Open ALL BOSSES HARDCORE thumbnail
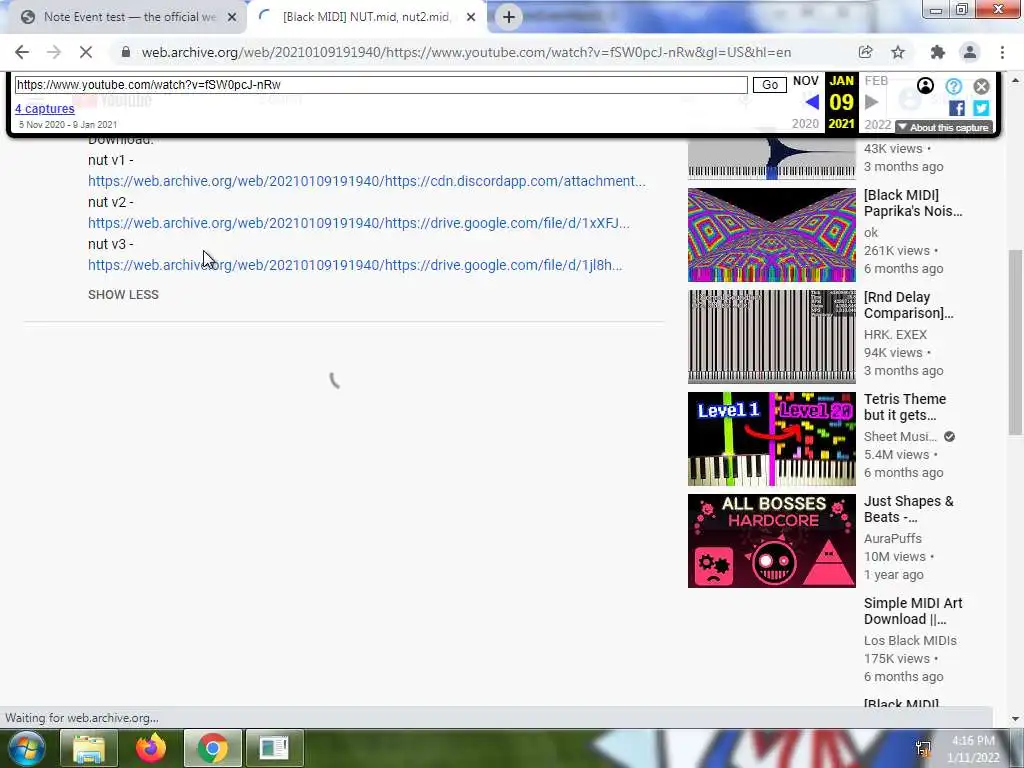The width and height of the screenshot is (1024, 768). click(771, 541)
